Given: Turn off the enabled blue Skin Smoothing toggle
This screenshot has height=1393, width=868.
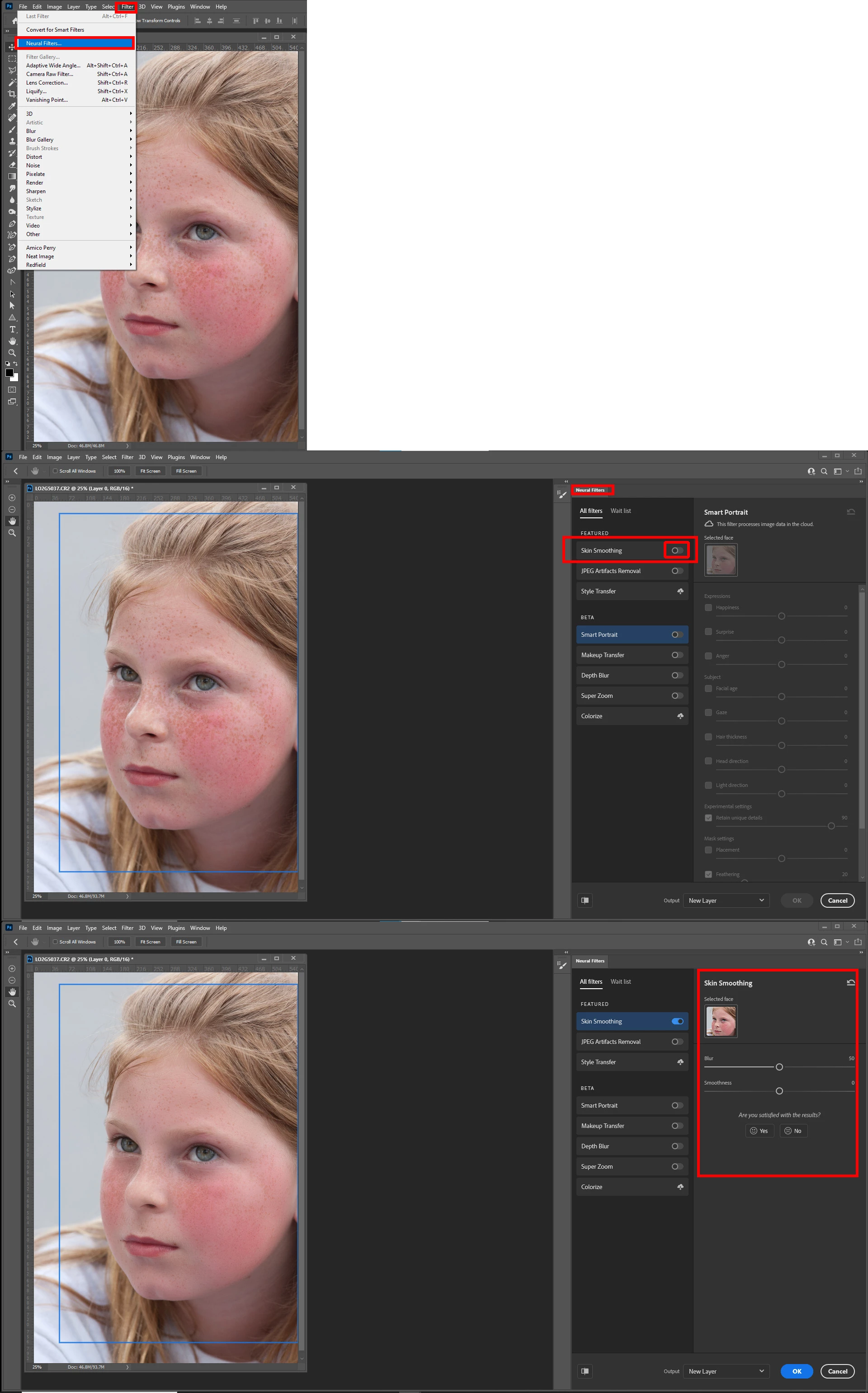Looking at the screenshot, I should (x=677, y=1021).
